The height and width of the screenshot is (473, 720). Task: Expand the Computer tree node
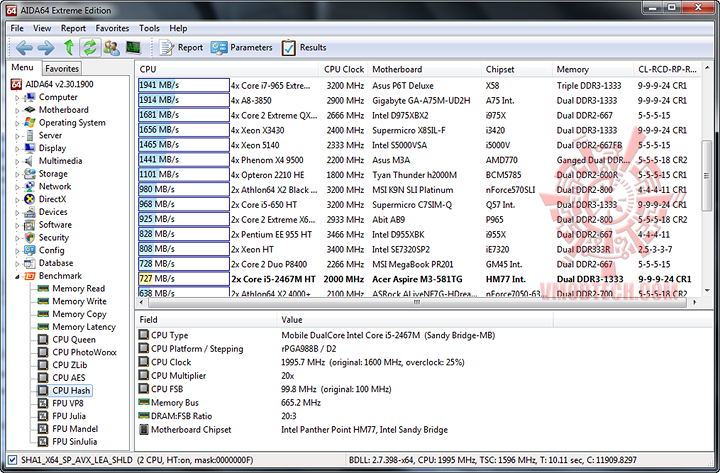(x=17, y=98)
